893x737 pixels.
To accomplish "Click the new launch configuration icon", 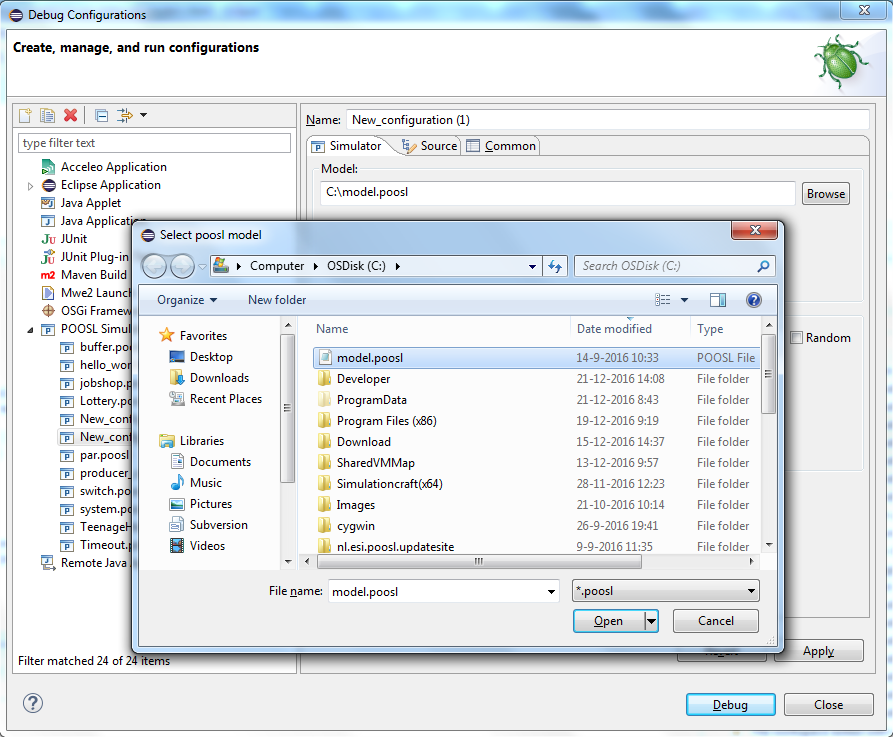I will pos(26,116).
